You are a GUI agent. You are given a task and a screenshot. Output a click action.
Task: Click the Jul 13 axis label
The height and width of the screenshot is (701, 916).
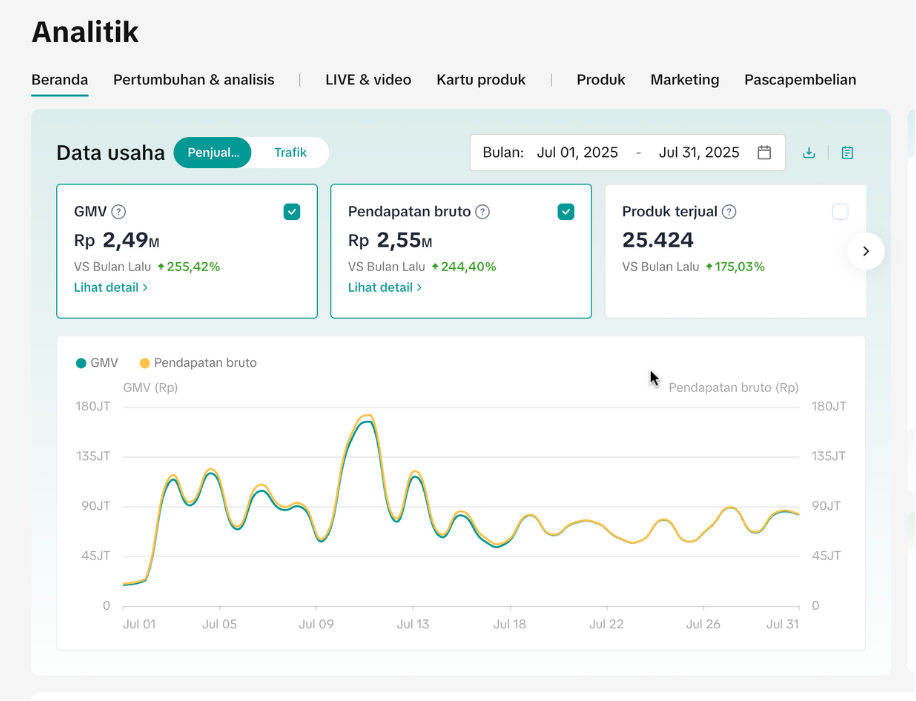[413, 624]
